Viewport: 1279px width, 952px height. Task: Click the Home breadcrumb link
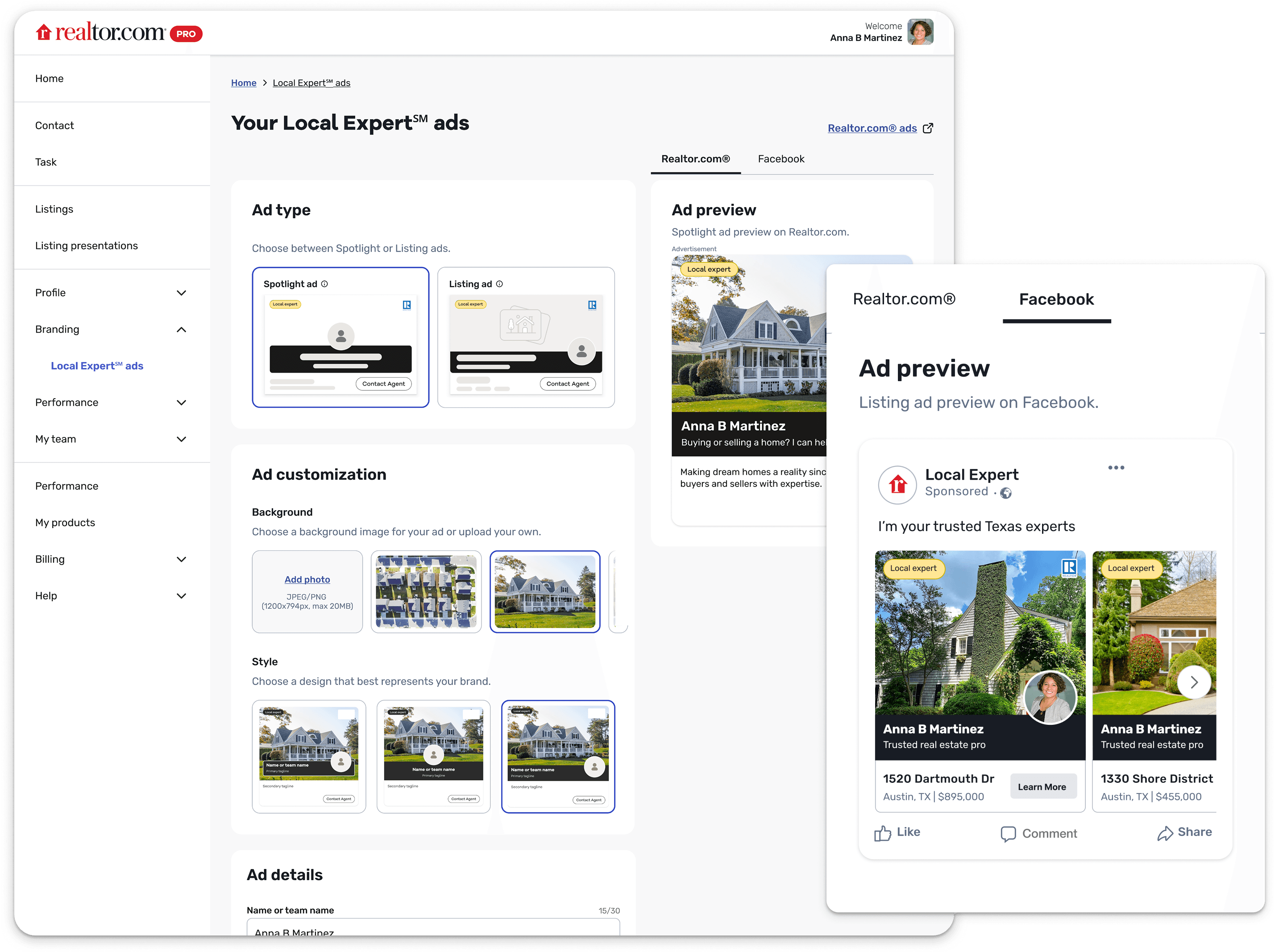click(244, 83)
